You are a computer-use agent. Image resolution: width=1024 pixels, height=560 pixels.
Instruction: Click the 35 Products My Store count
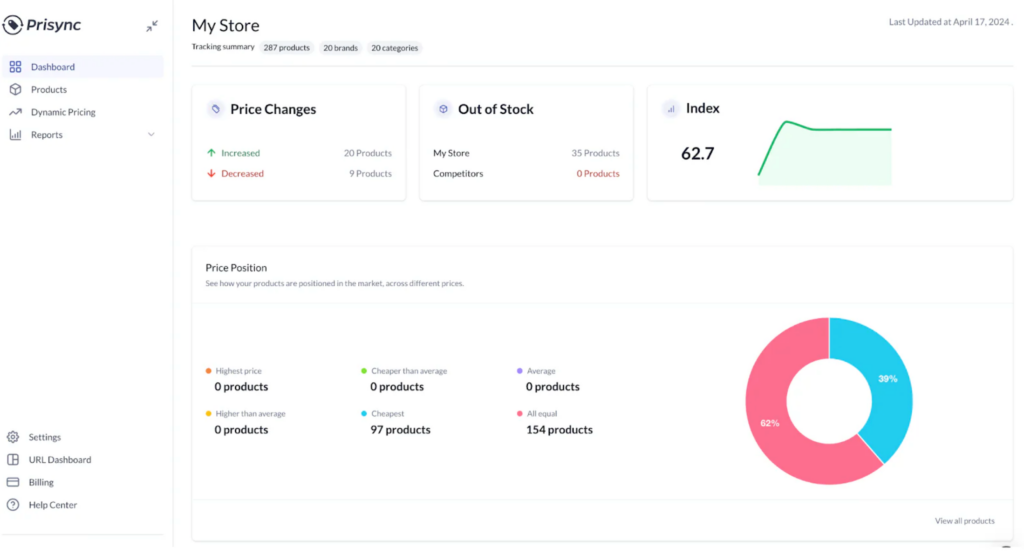tap(596, 153)
